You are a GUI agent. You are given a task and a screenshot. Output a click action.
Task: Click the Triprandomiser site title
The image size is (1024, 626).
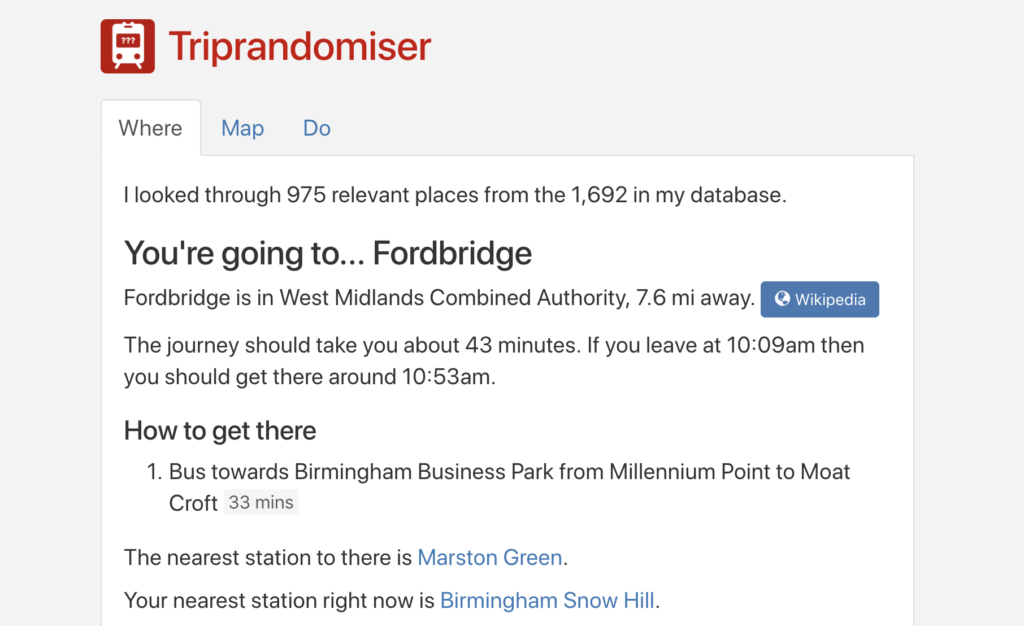click(x=299, y=46)
